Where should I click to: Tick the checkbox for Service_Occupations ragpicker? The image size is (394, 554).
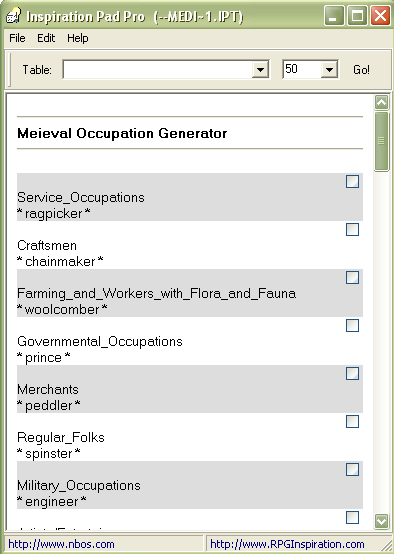click(x=352, y=182)
